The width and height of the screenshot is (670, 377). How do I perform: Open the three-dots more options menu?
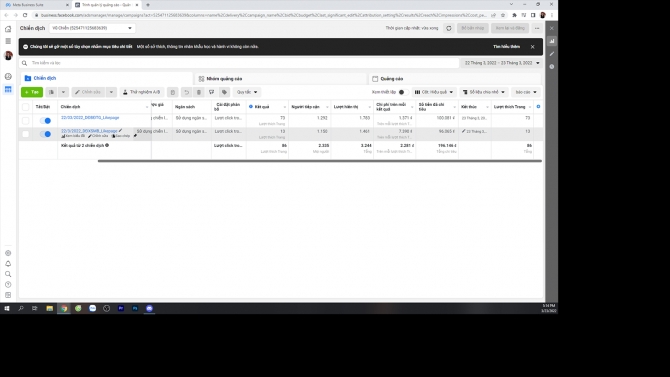coord(537,28)
